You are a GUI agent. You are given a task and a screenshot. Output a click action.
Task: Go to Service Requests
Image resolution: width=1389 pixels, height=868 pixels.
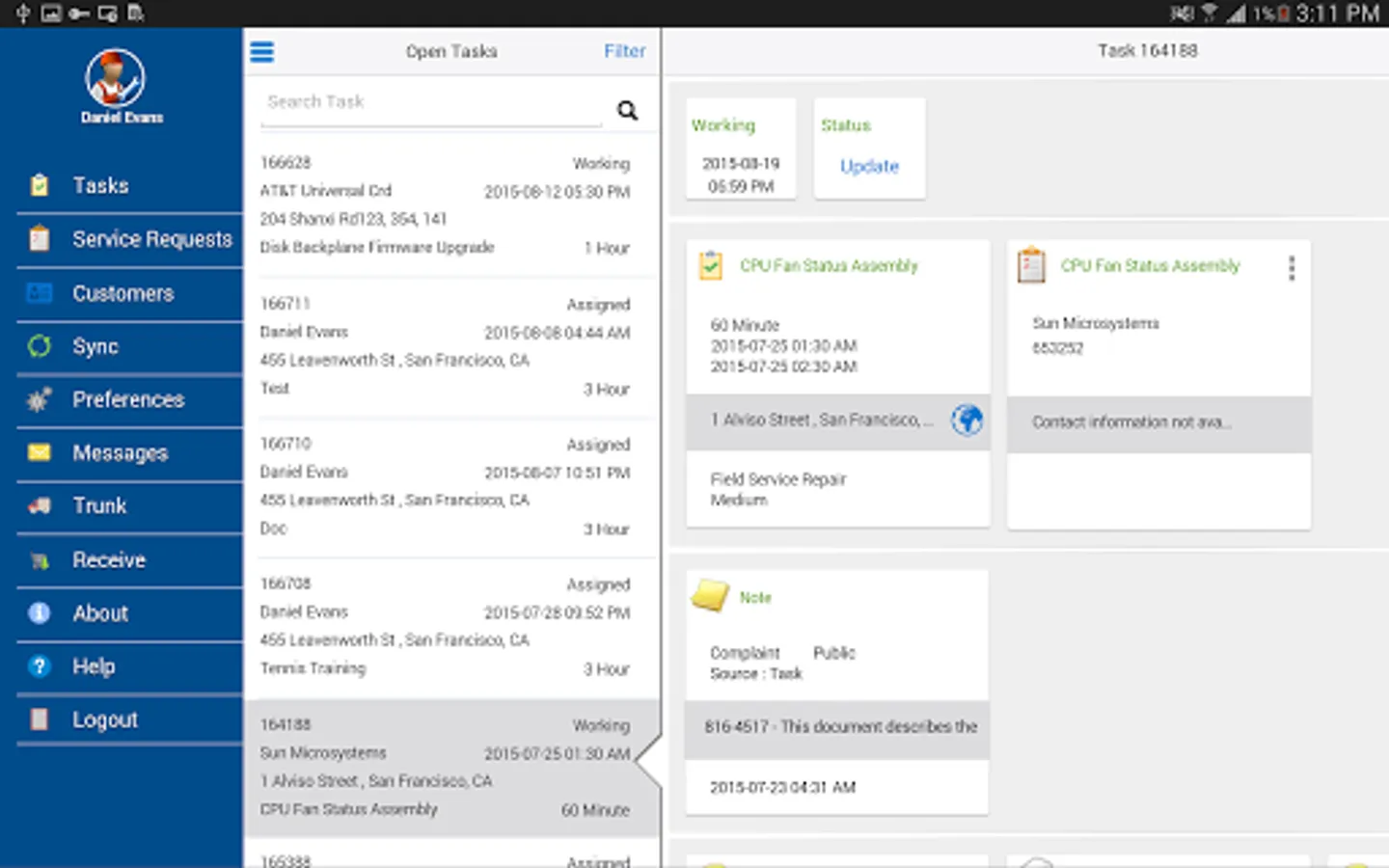coord(129,239)
